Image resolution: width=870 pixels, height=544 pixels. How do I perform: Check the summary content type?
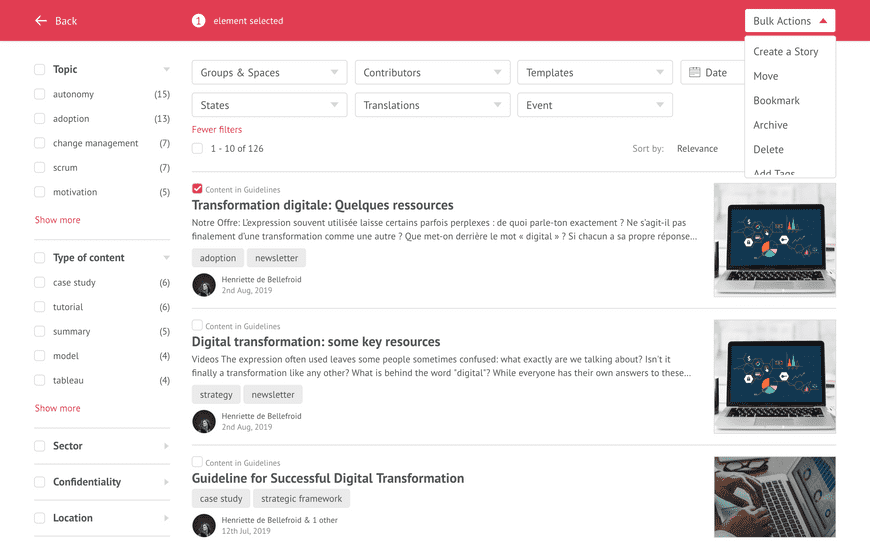[x=39, y=331]
